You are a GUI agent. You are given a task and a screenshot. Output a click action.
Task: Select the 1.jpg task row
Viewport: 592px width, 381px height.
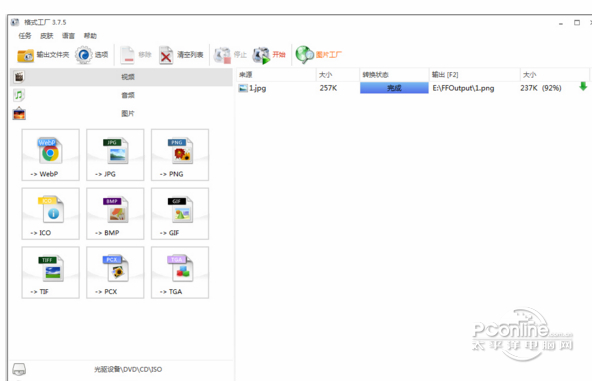[412, 88]
